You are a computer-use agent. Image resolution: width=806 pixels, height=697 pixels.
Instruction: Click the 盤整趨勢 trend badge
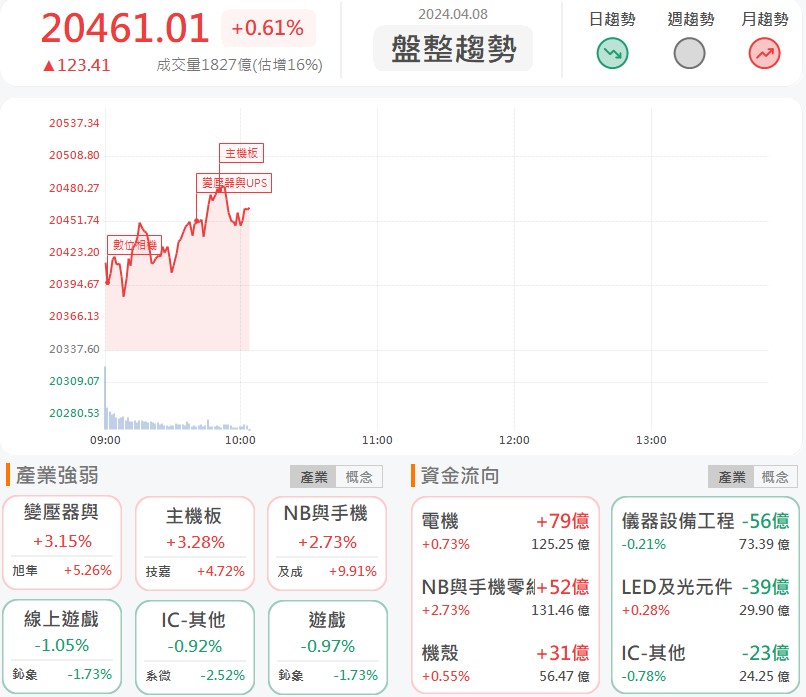click(453, 48)
